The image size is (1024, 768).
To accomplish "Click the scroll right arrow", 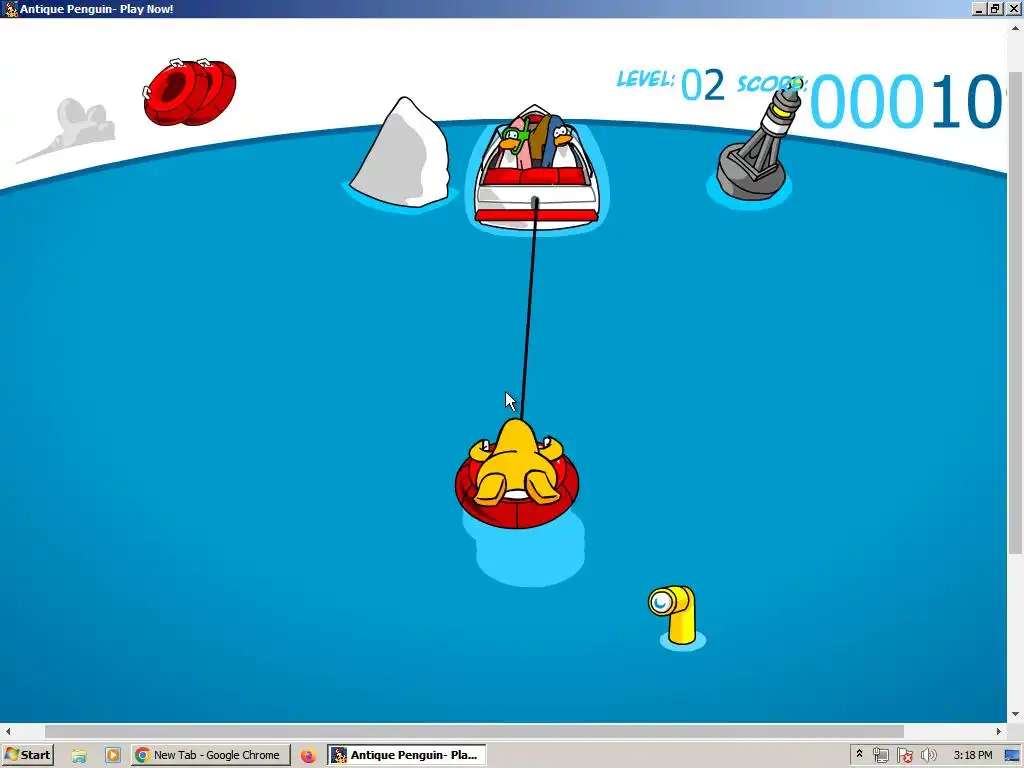I will point(999,731).
